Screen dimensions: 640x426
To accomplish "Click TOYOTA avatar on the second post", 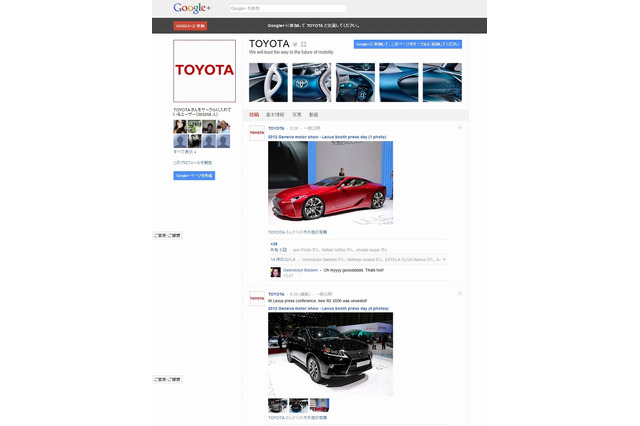I will pos(257,299).
